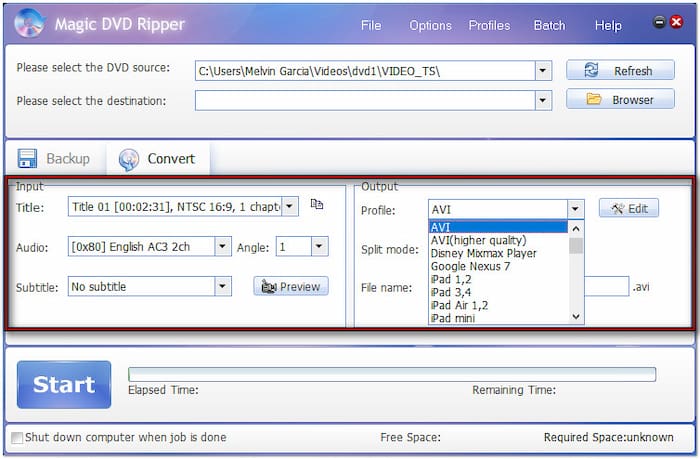700x459 pixels.
Task: Click the Refresh button
Action: pos(620,71)
